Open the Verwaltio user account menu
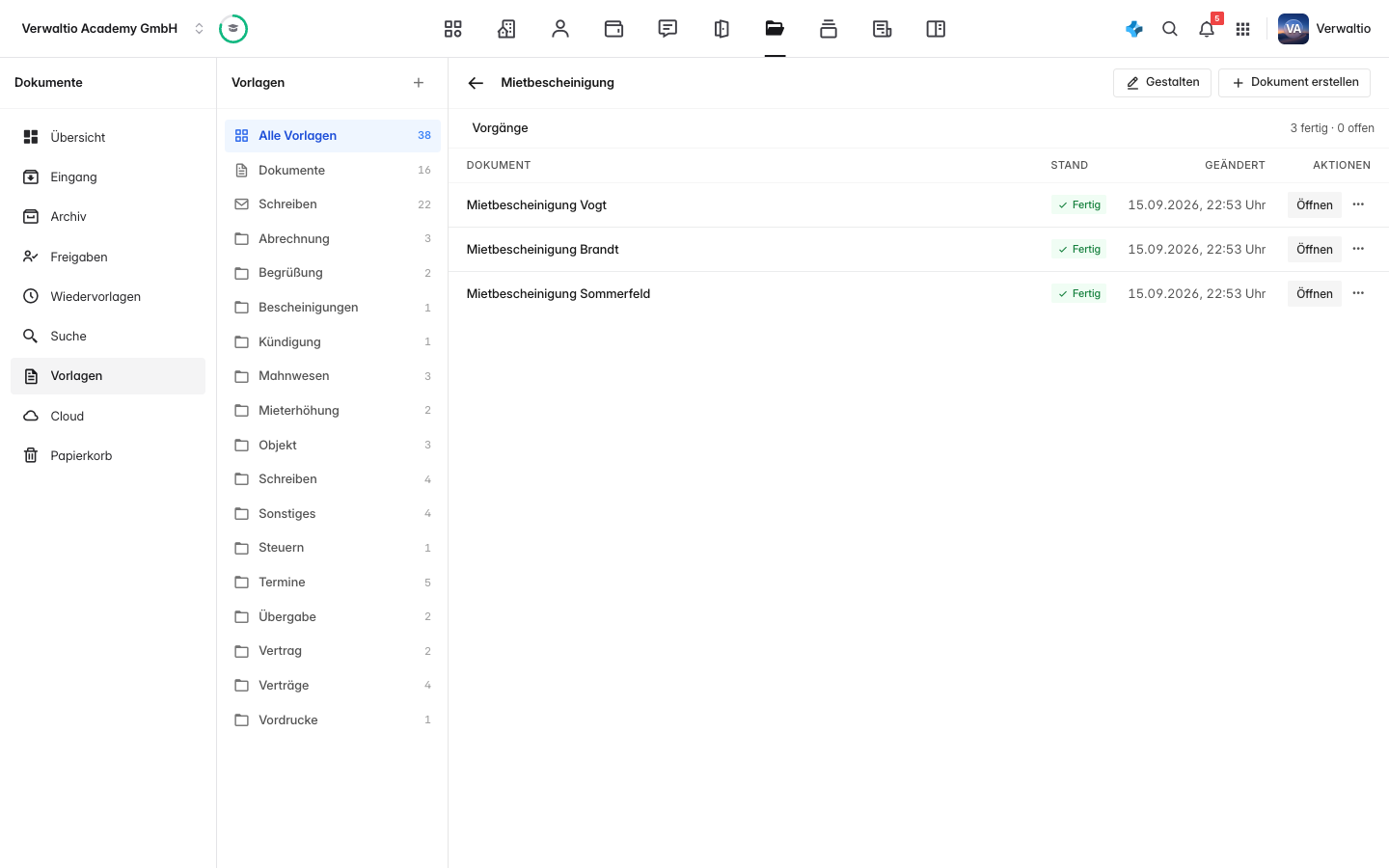 (x=1324, y=29)
